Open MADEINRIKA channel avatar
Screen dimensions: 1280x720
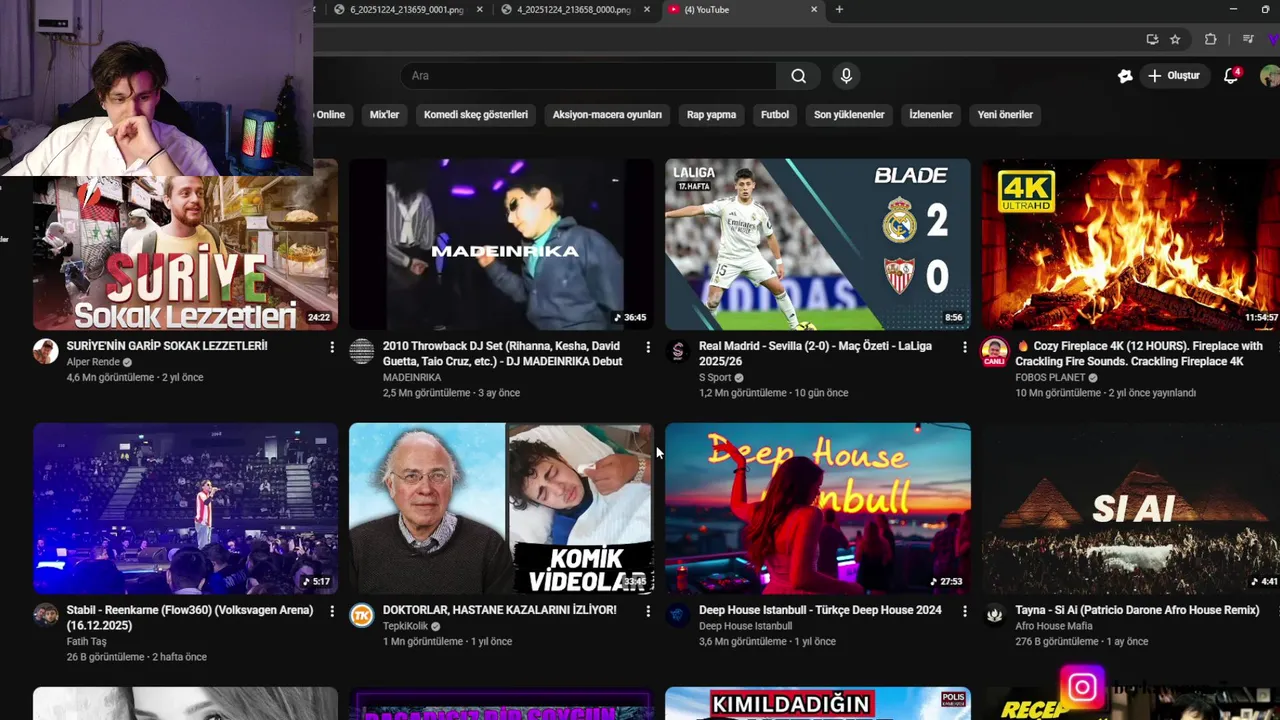click(361, 351)
